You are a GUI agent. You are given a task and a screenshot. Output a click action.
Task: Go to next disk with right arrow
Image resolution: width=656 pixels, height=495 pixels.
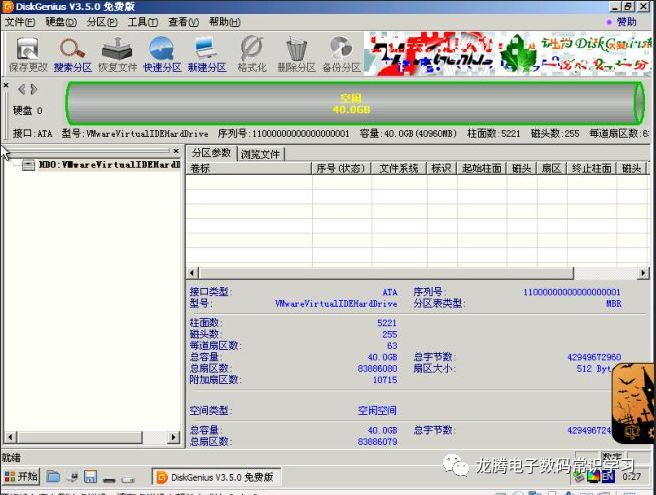click(34, 89)
